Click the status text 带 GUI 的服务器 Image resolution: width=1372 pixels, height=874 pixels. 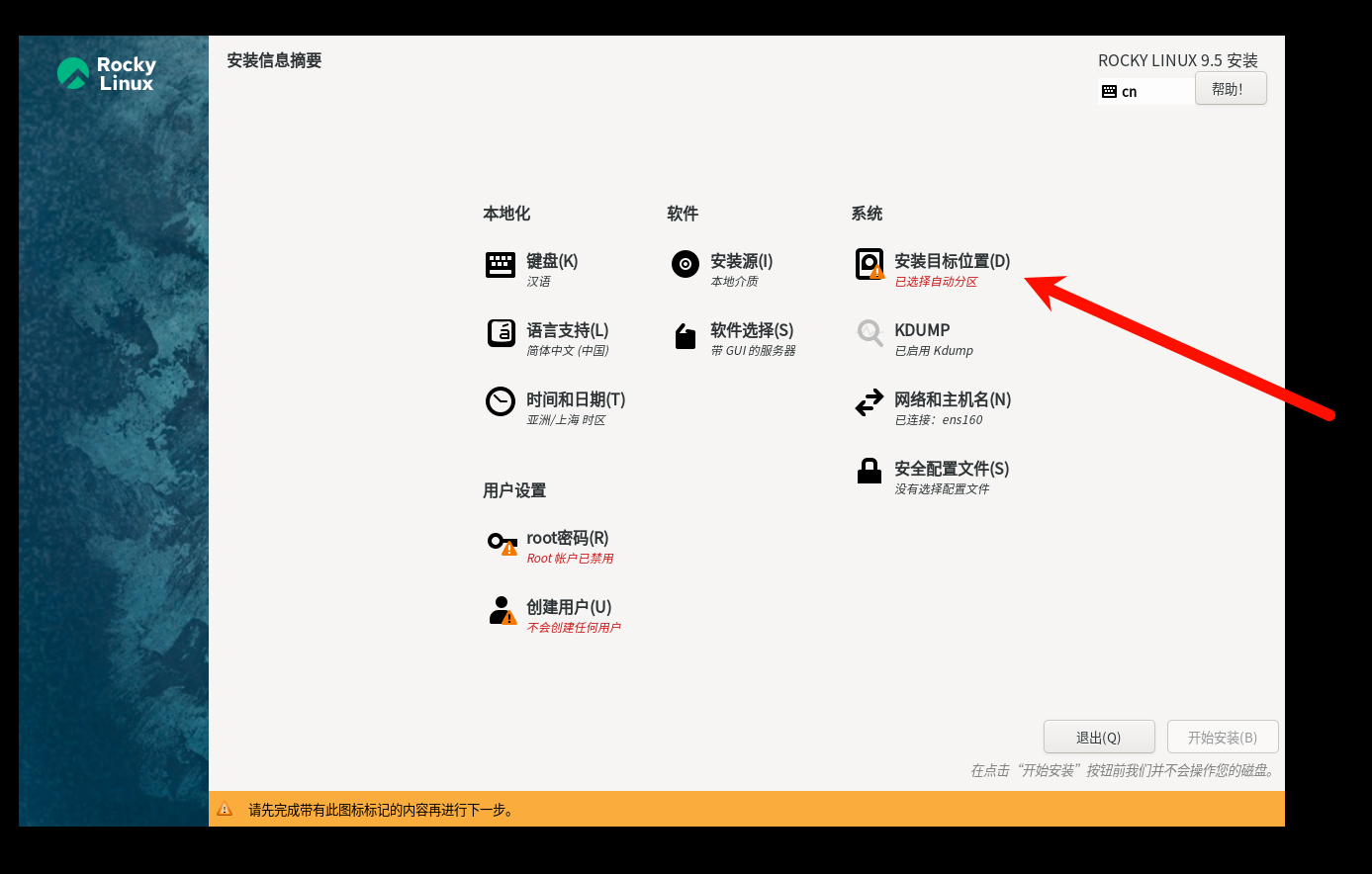753,351
